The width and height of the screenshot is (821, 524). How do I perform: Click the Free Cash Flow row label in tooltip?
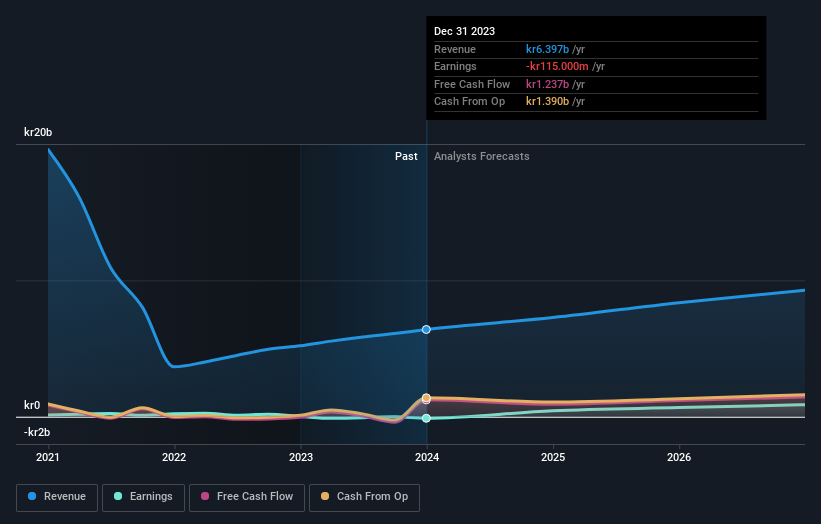(x=472, y=84)
